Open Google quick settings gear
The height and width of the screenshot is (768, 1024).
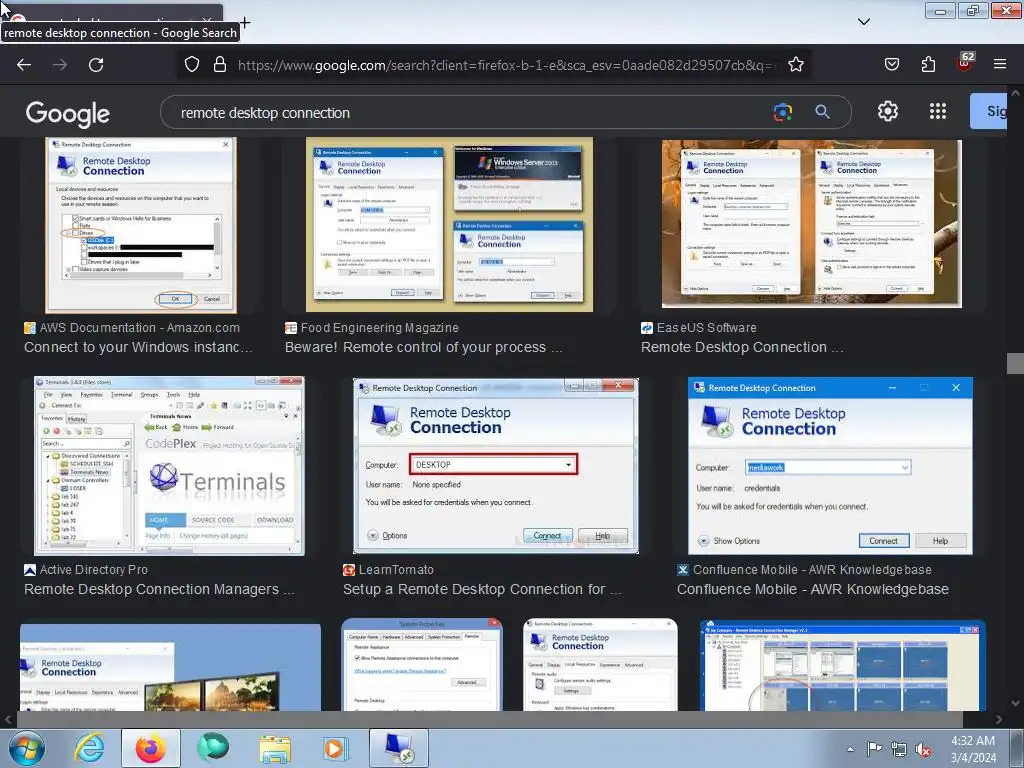(x=888, y=111)
